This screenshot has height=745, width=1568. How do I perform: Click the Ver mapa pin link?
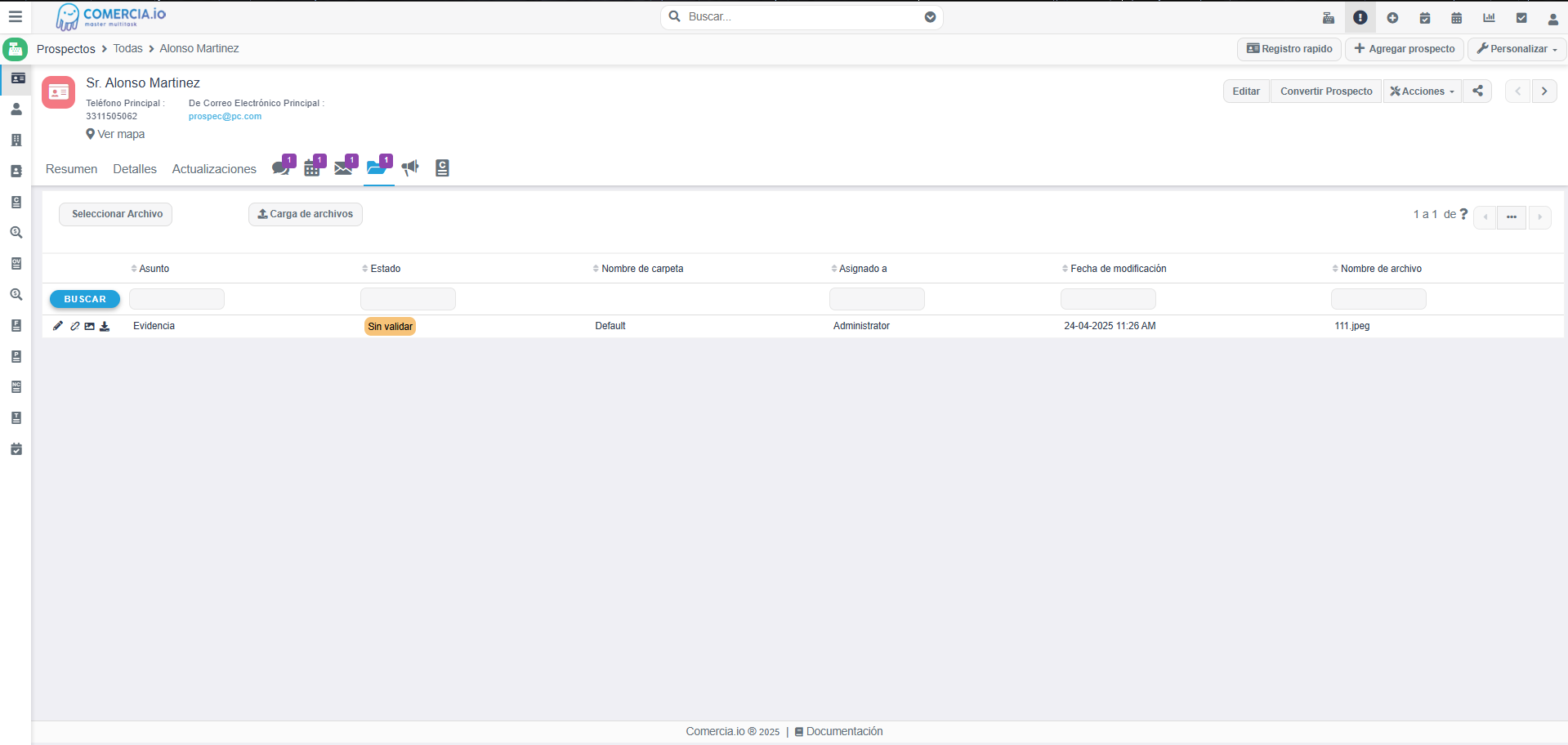coord(115,134)
